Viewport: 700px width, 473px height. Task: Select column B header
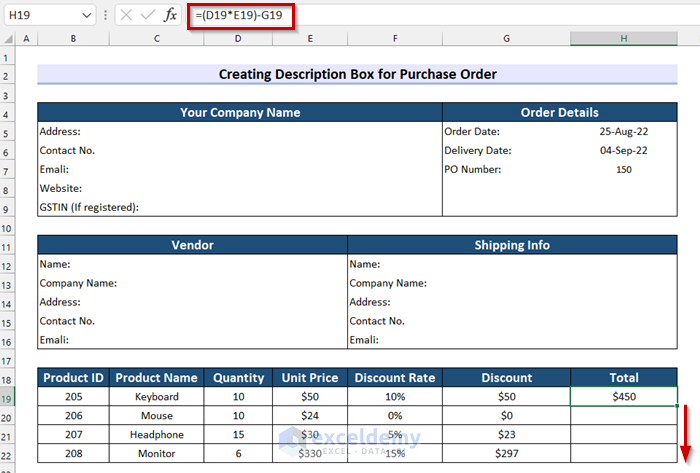point(73,39)
